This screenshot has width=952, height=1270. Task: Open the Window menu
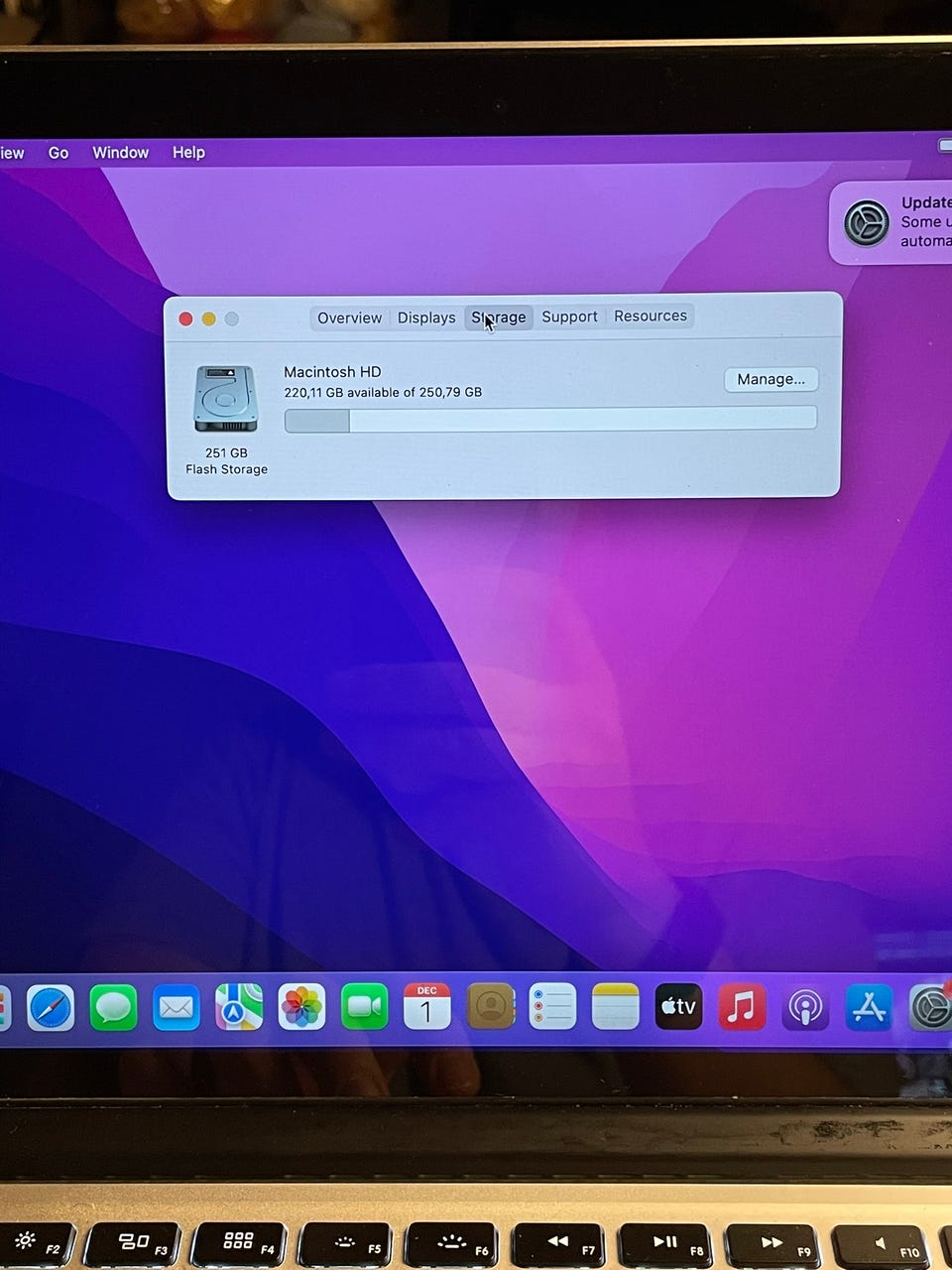120,153
